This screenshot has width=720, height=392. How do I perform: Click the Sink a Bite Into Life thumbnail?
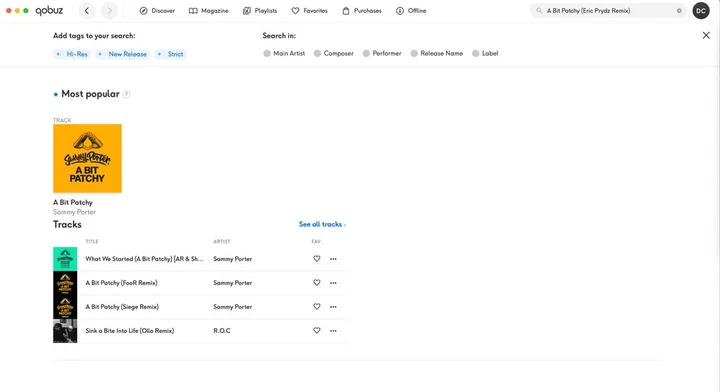click(x=65, y=330)
